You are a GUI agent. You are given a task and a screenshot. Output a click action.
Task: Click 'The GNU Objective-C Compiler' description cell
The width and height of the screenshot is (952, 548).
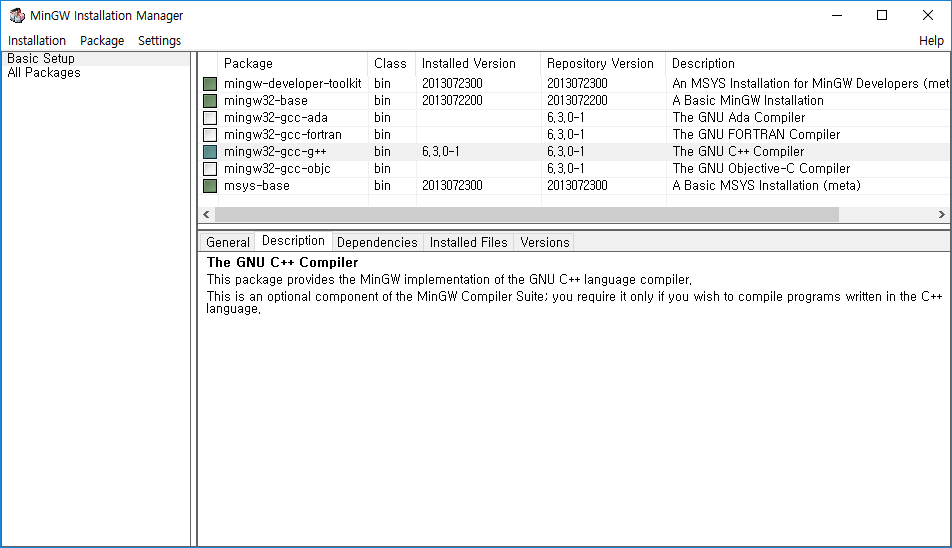point(761,169)
